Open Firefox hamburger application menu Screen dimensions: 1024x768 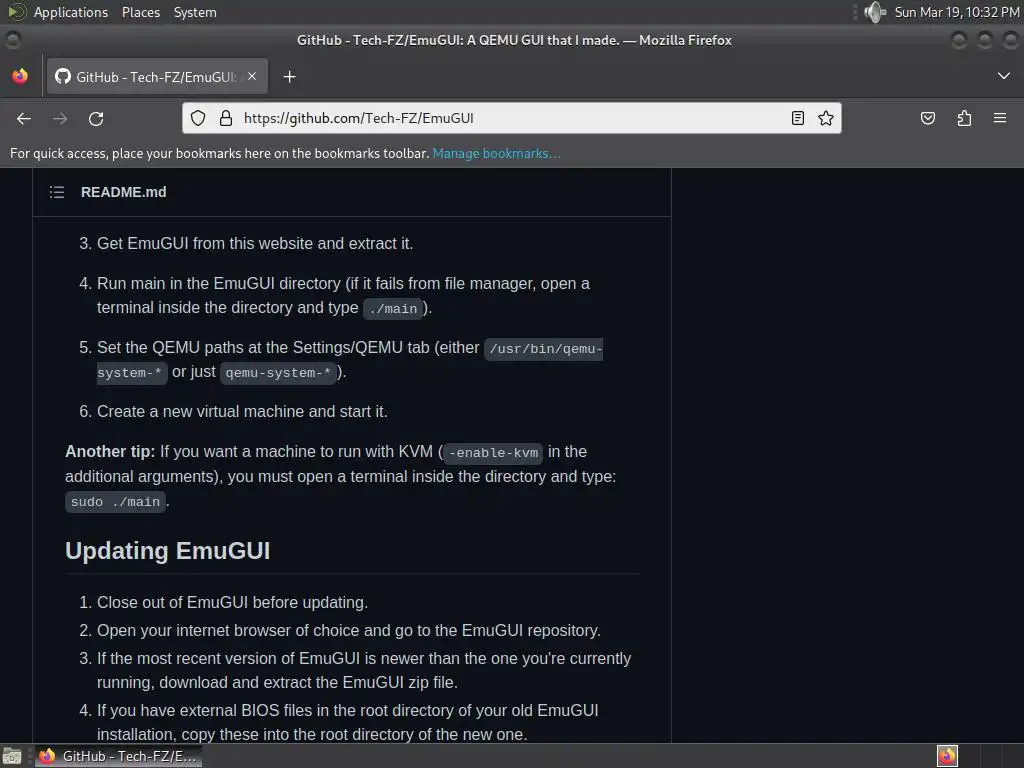click(1000, 118)
